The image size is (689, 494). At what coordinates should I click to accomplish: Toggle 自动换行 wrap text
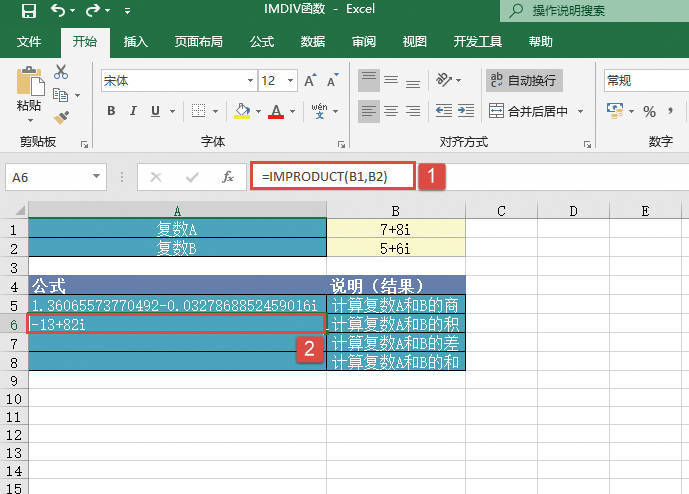pyautogui.click(x=523, y=80)
